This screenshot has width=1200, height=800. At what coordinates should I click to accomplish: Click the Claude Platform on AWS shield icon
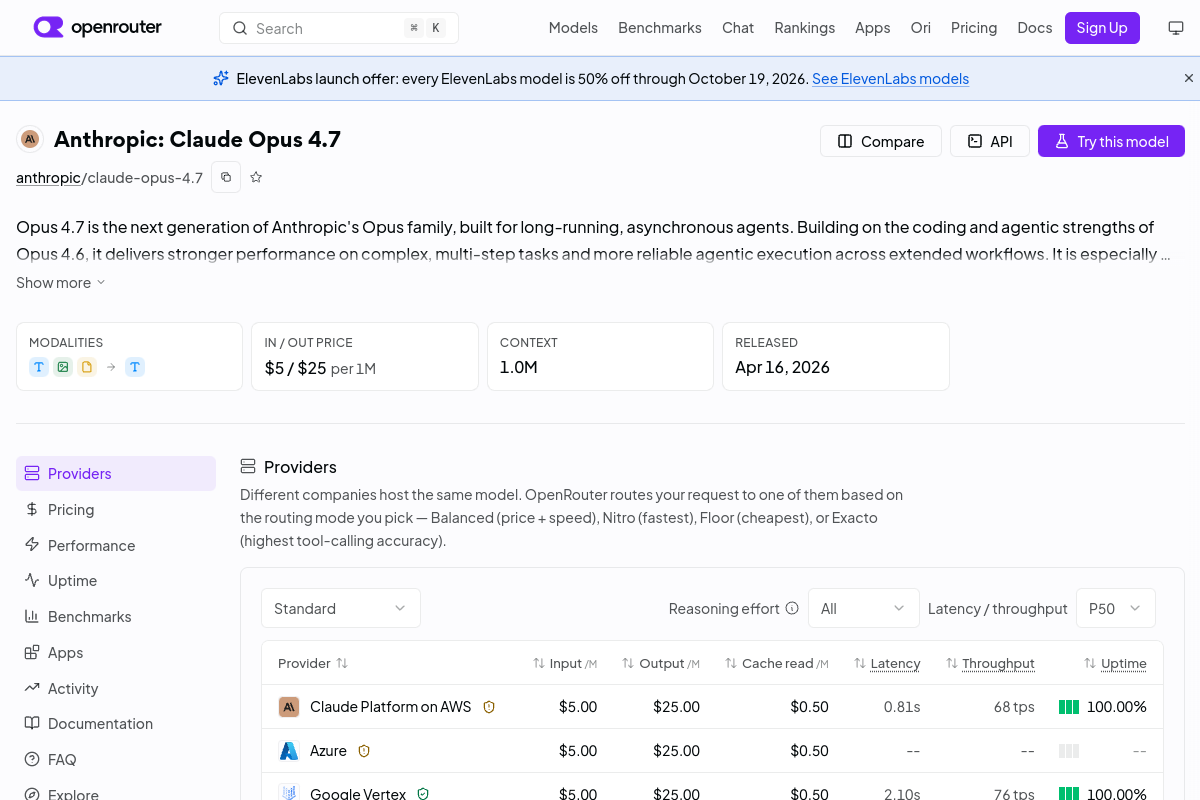click(489, 707)
